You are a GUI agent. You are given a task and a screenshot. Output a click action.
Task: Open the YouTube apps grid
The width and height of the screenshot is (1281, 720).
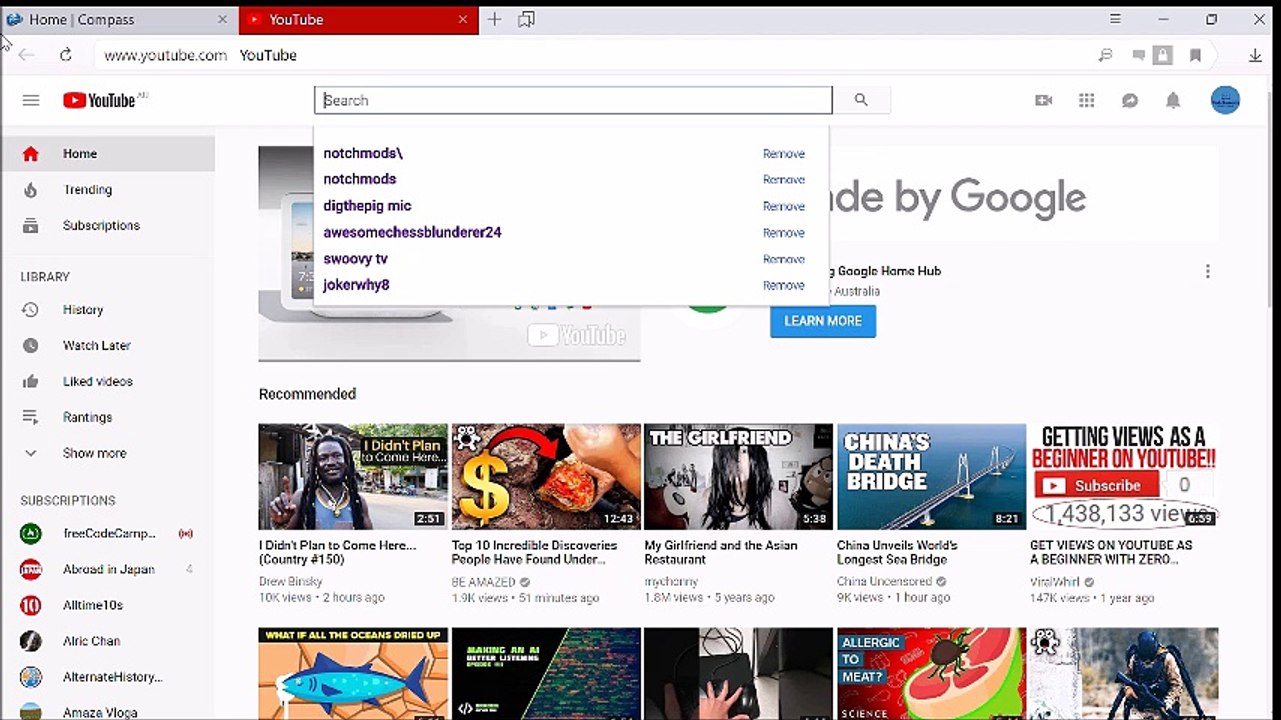click(1087, 100)
